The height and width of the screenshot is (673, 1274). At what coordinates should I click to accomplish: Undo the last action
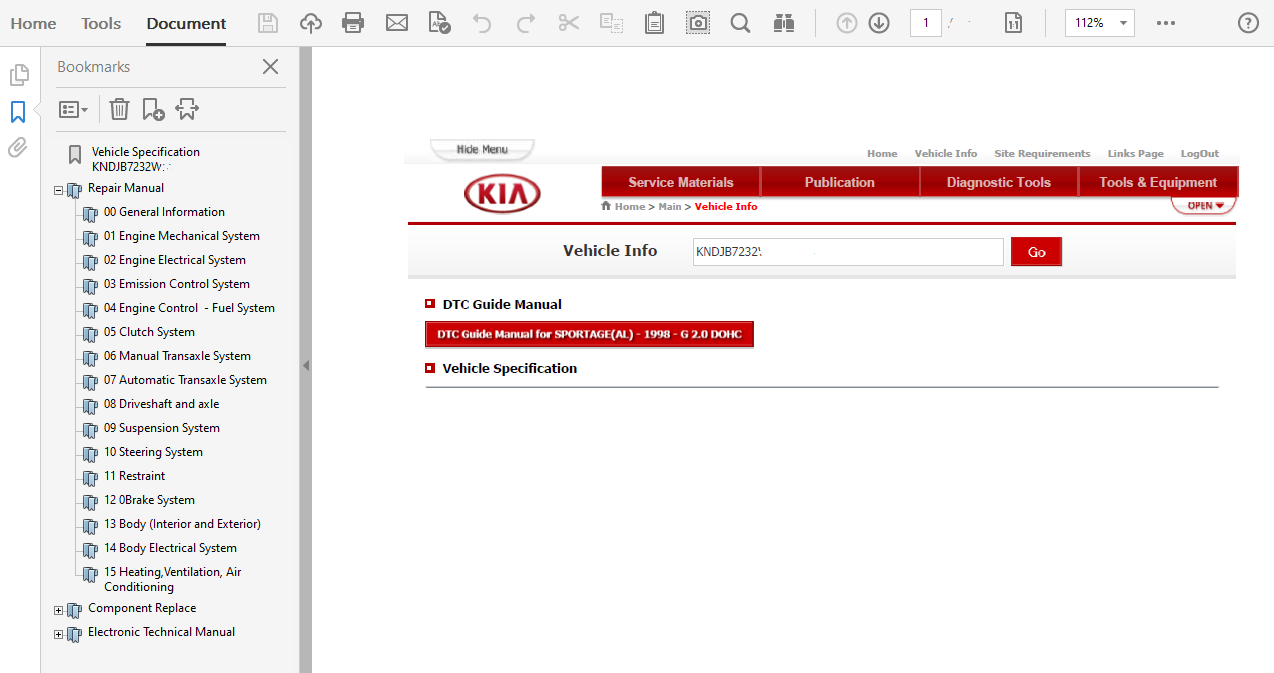point(481,22)
